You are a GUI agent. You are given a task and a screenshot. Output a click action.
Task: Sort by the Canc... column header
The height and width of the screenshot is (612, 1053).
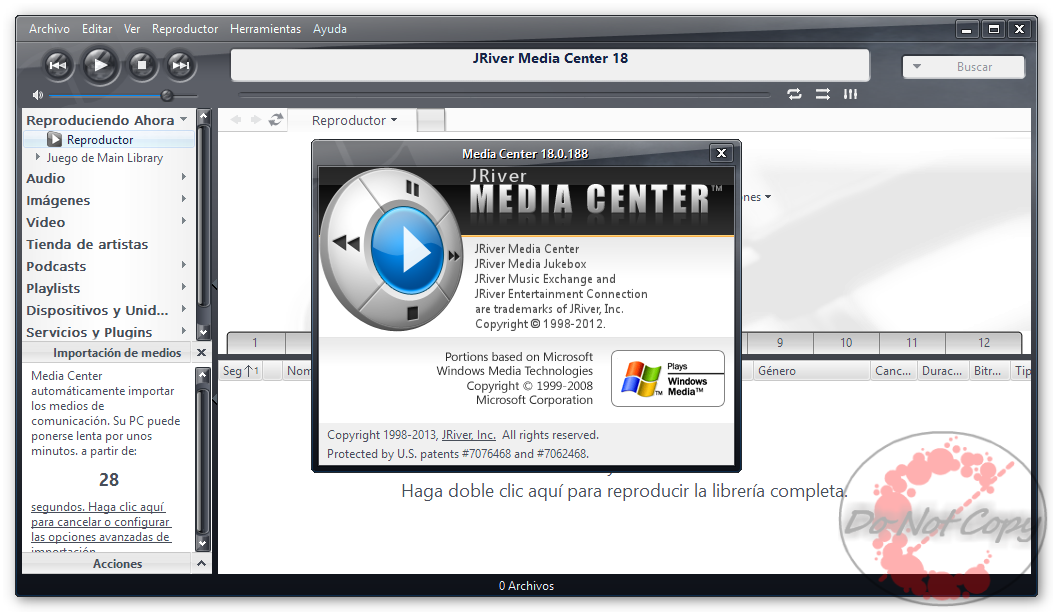[x=892, y=371]
